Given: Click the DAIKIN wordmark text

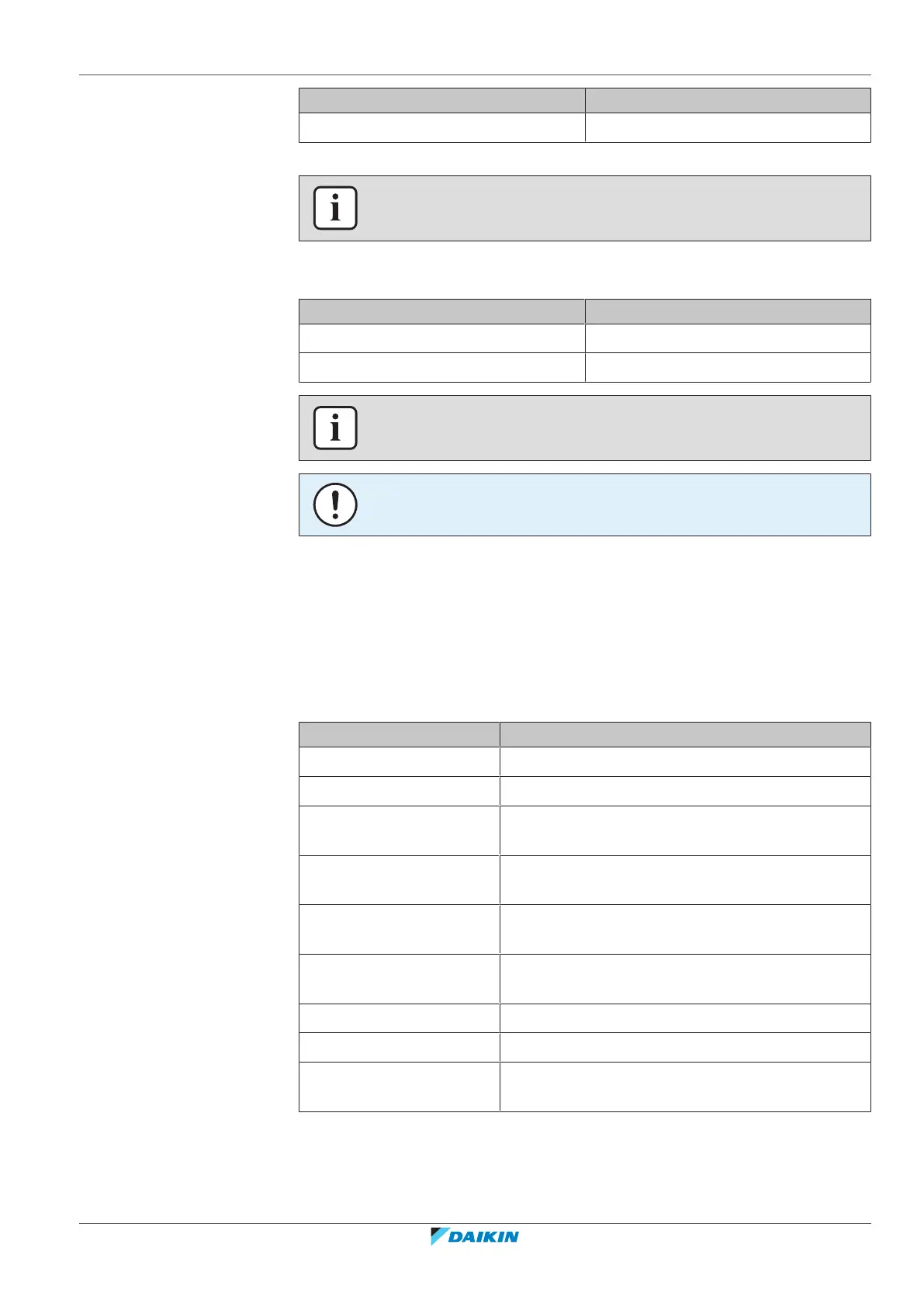Looking at the screenshot, I should coord(484,1236).
